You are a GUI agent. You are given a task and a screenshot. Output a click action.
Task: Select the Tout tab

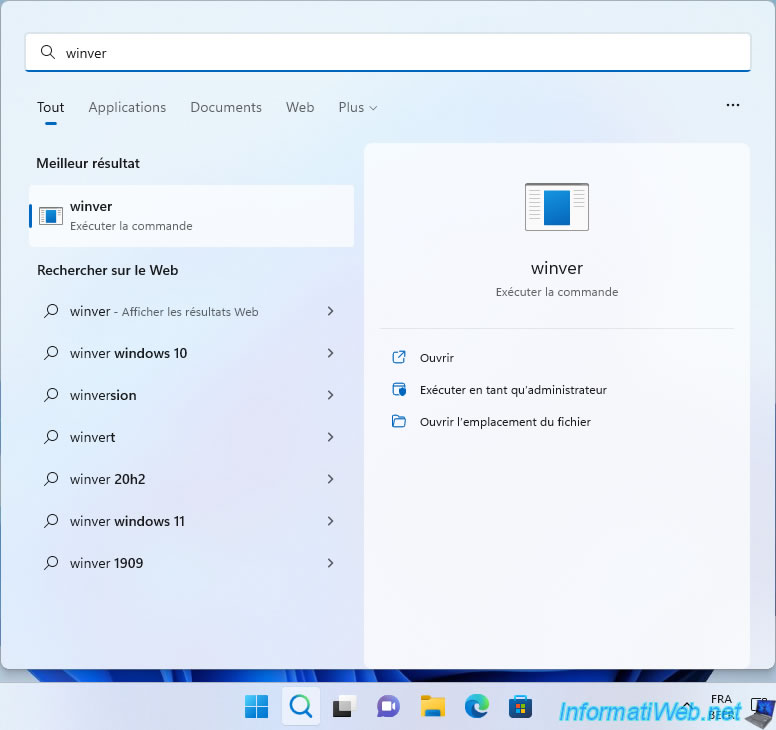(x=50, y=107)
